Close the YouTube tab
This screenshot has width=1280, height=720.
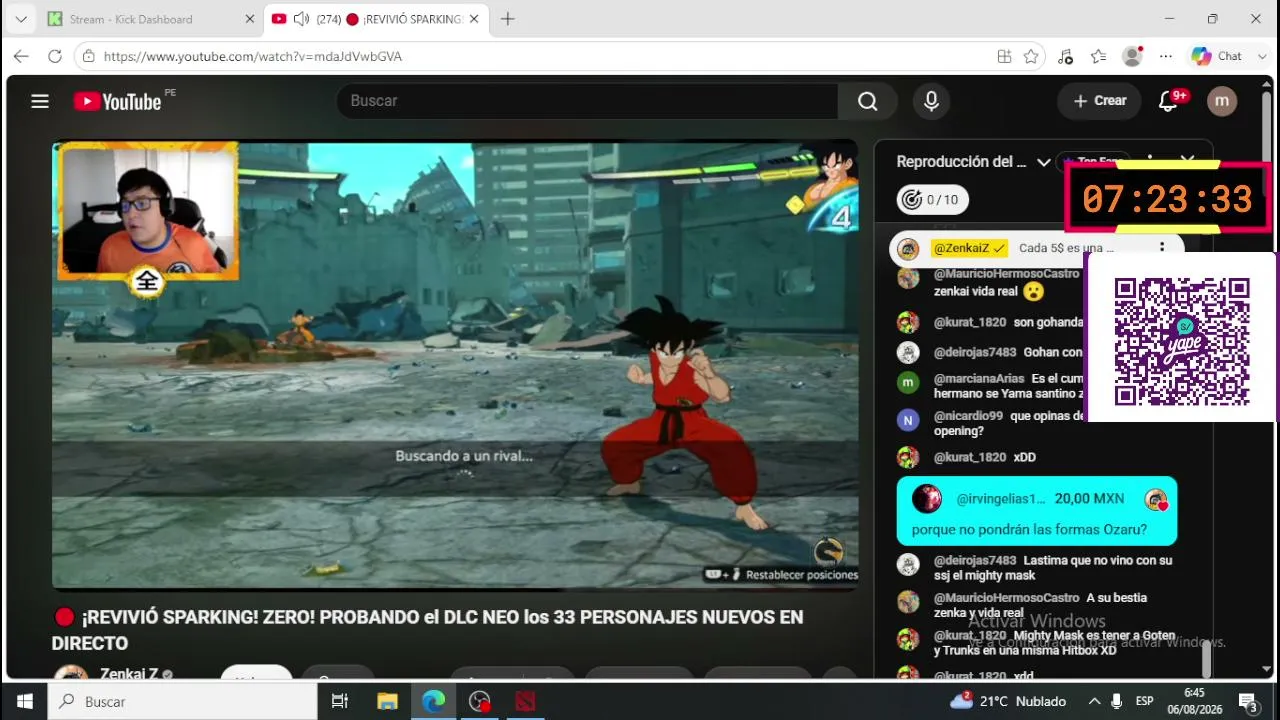pos(474,19)
